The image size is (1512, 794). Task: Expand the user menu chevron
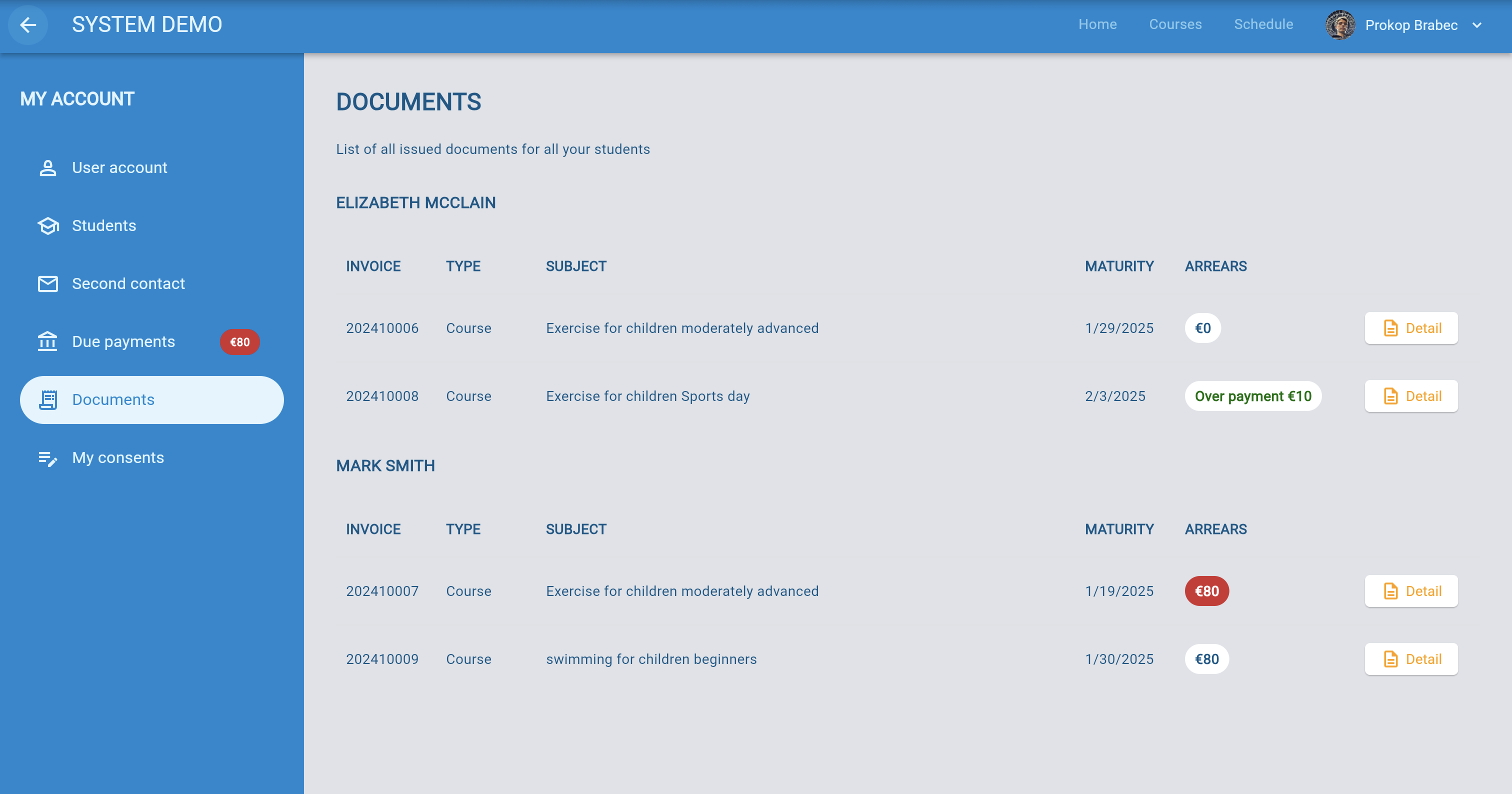click(x=1477, y=25)
